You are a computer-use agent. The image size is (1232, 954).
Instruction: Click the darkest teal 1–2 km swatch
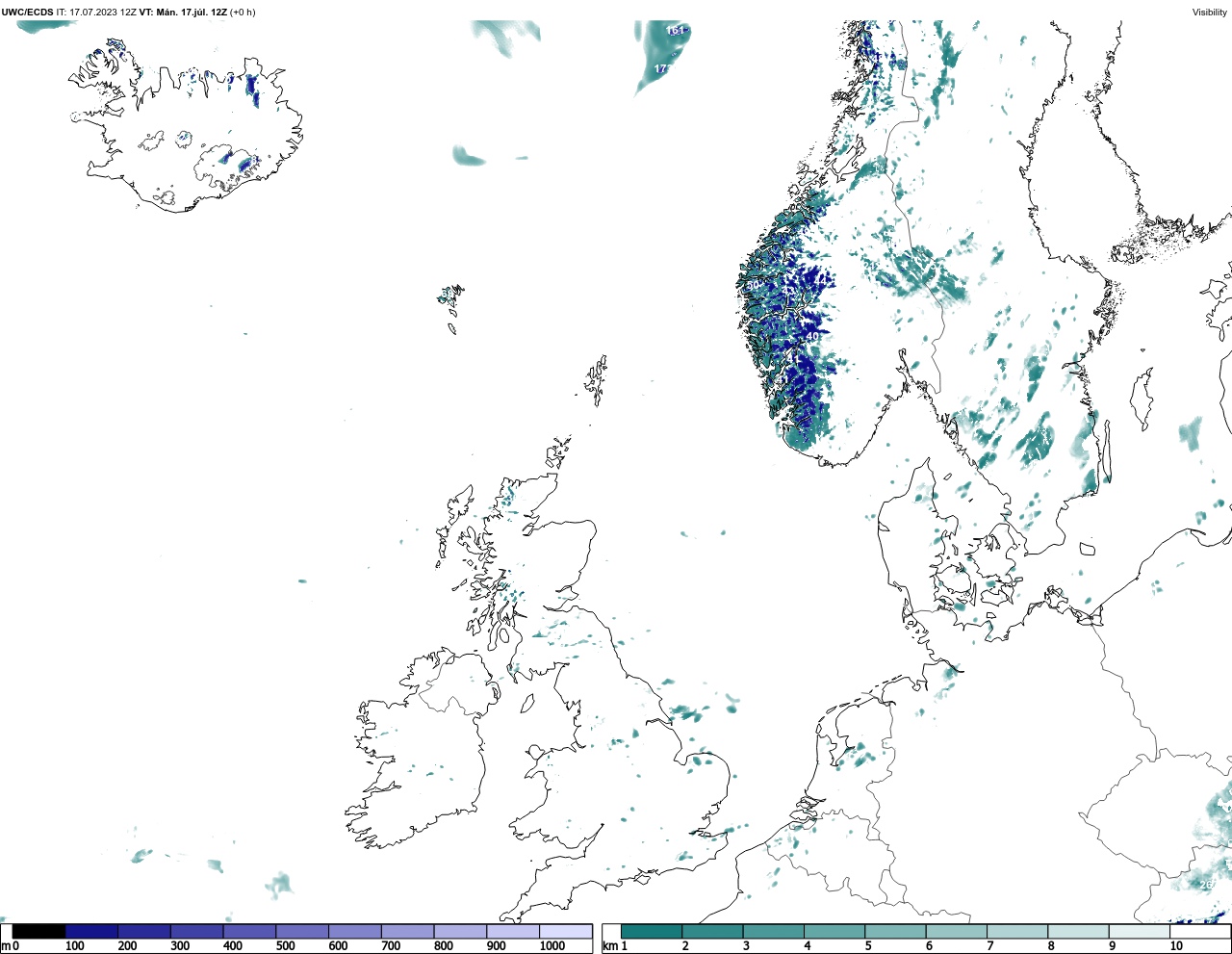coord(652,931)
